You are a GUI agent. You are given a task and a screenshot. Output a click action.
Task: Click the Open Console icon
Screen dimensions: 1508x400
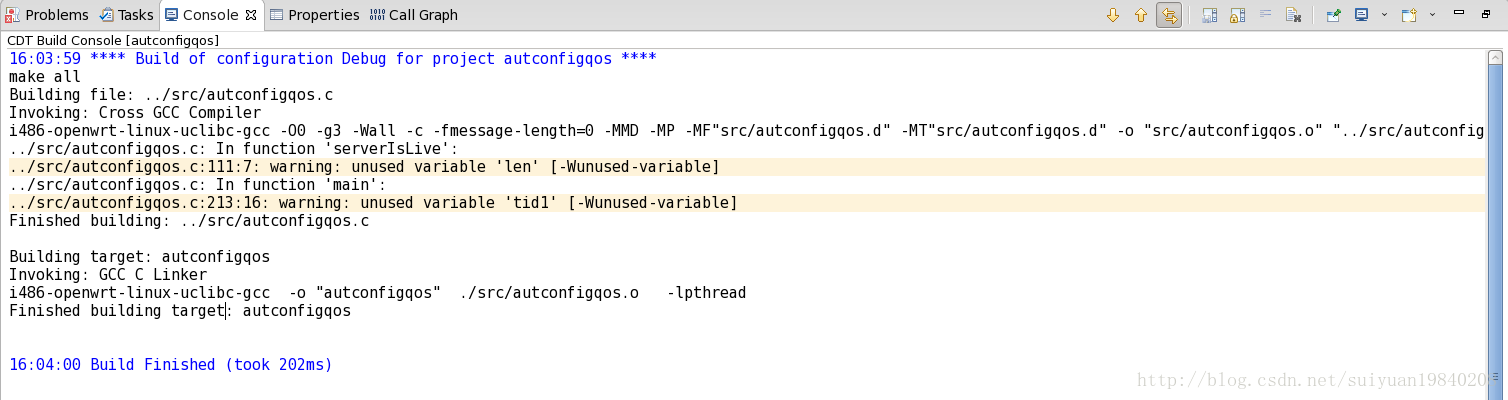click(x=1409, y=15)
